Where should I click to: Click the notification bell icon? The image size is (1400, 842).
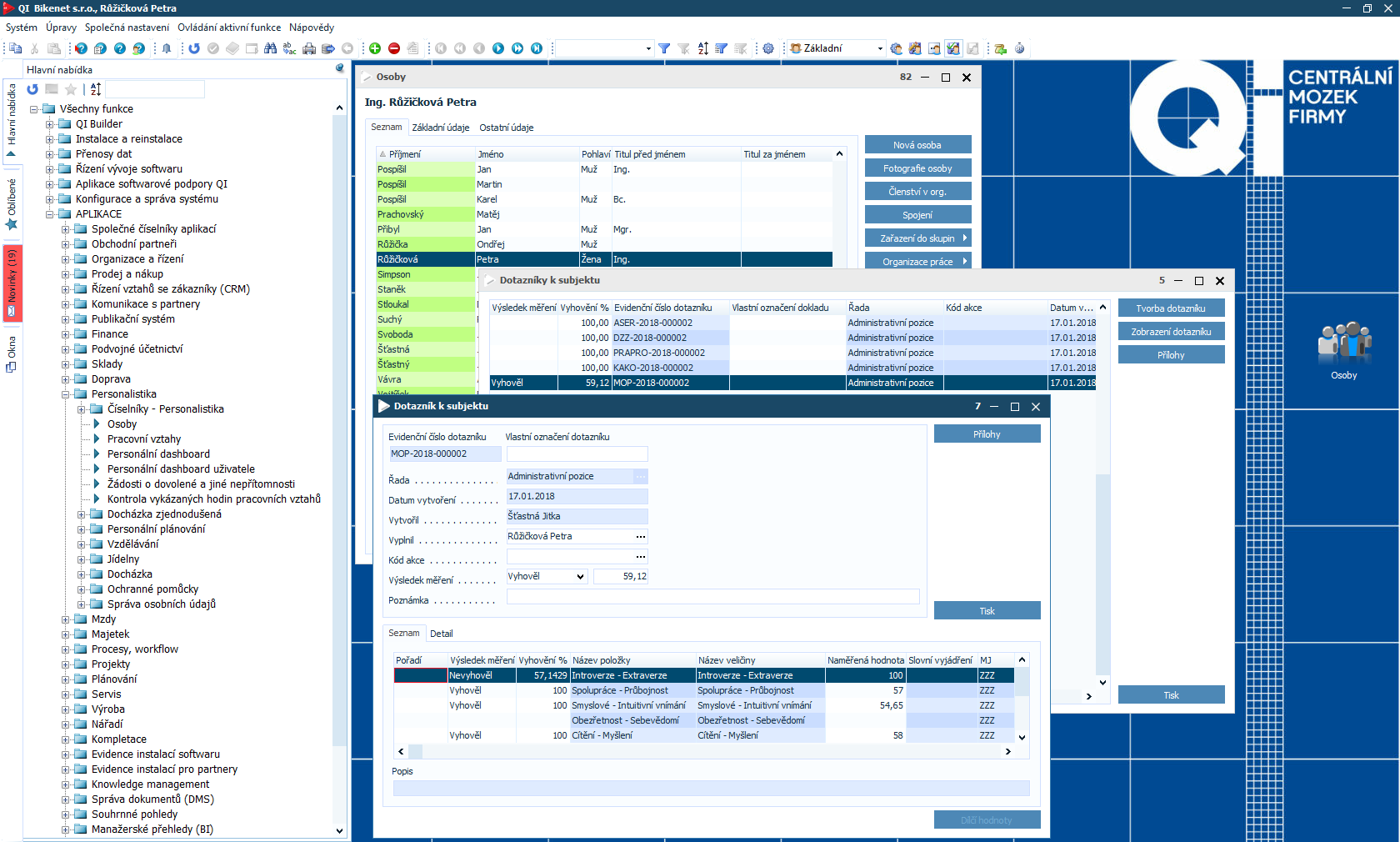tap(167, 48)
